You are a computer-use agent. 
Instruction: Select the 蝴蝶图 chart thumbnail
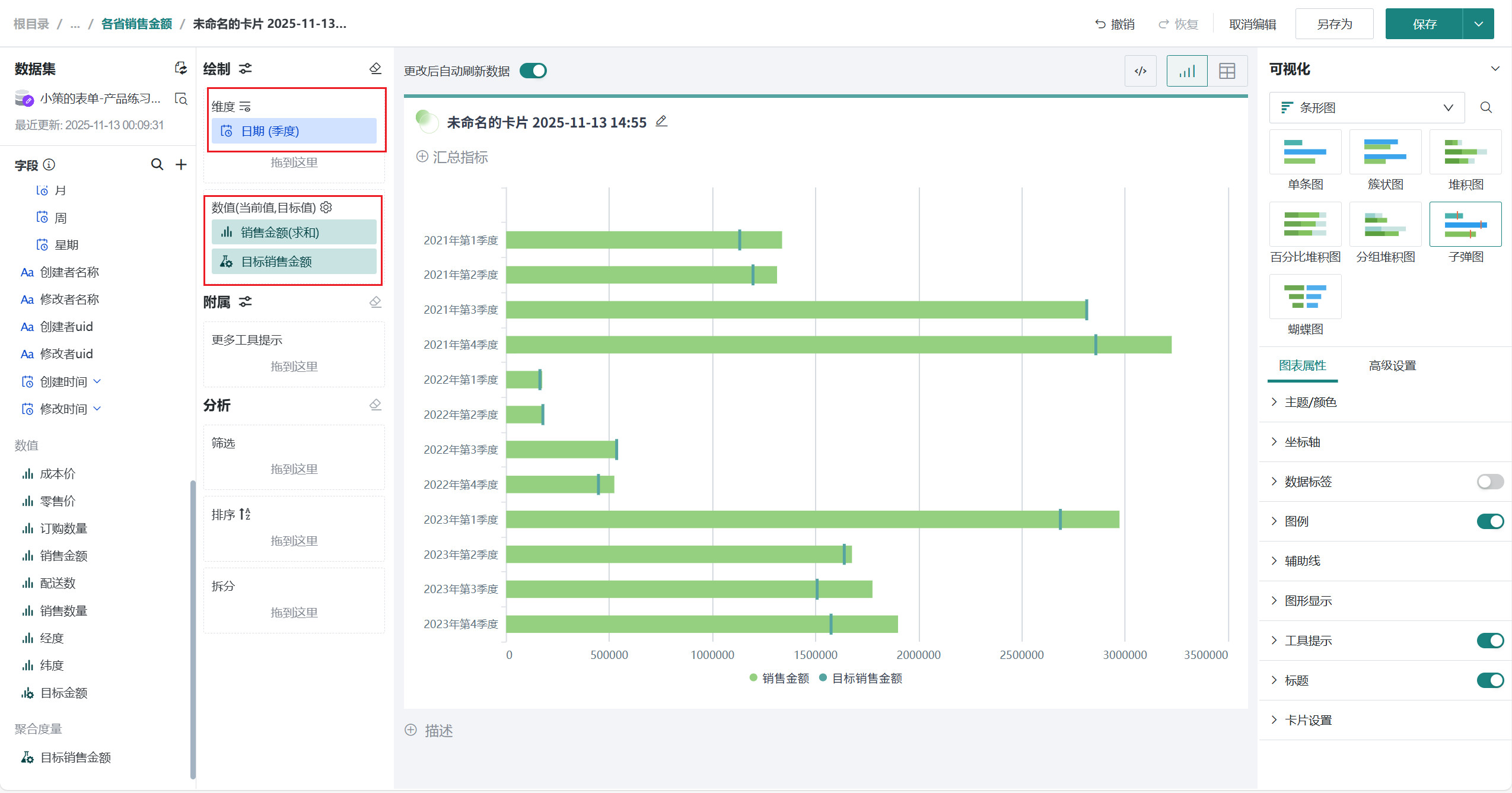coord(1305,297)
